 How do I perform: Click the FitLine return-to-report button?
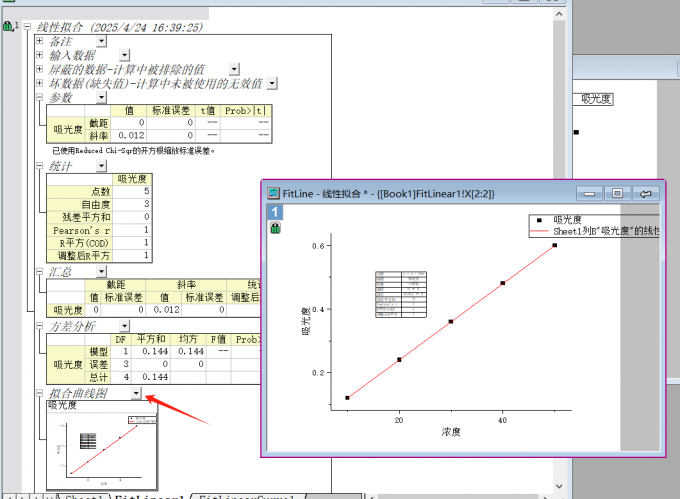(x=645, y=193)
